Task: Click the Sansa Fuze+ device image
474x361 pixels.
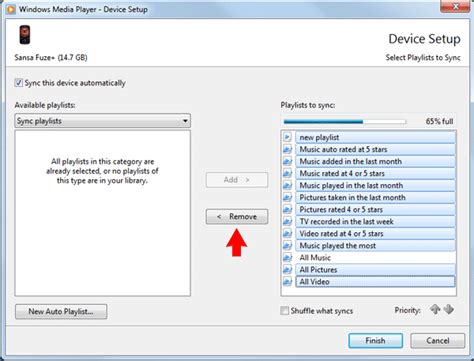Action: [x=25, y=35]
